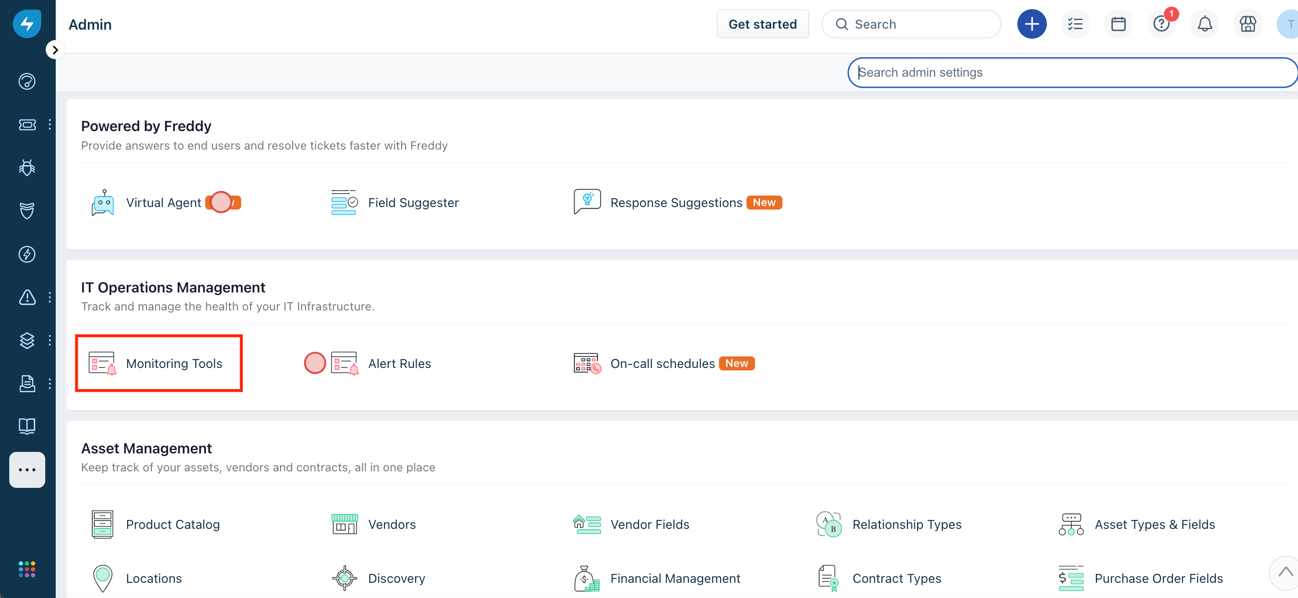
Task: Open the to-do list icon in the top bar
Action: pyautogui.click(x=1075, y=23)
